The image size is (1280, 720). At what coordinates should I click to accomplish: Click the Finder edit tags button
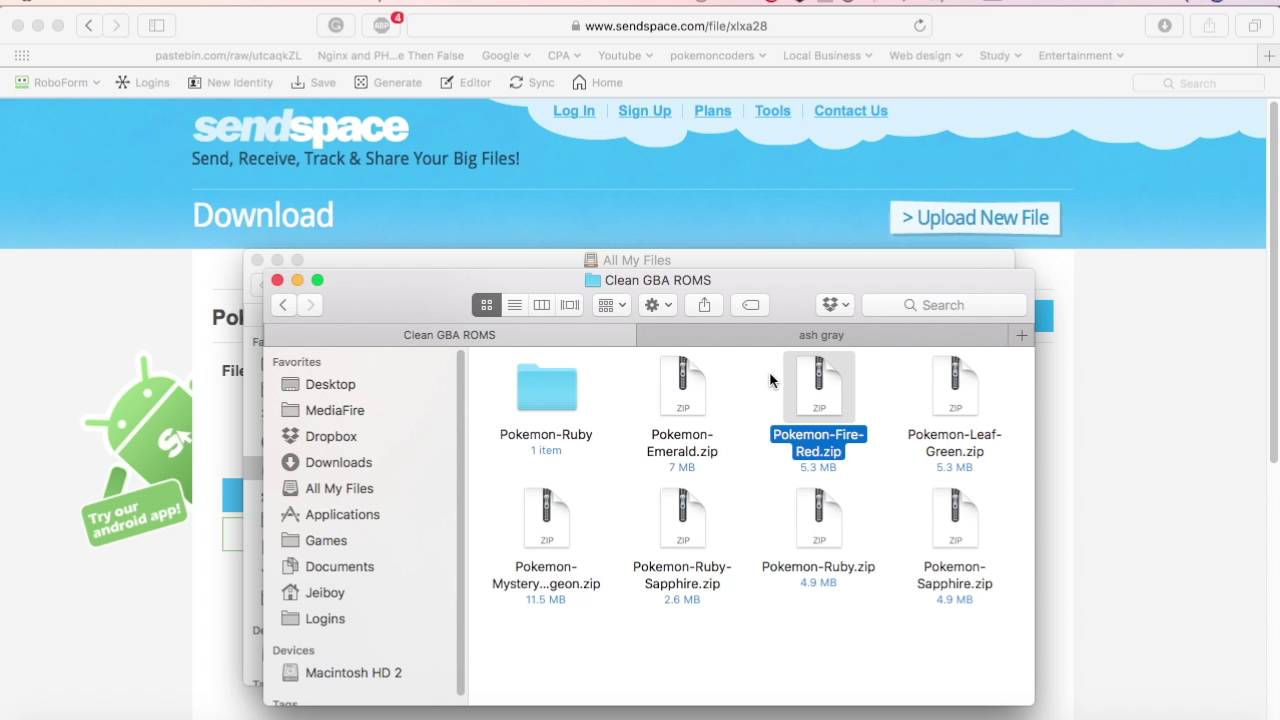(x=751, y=305)
